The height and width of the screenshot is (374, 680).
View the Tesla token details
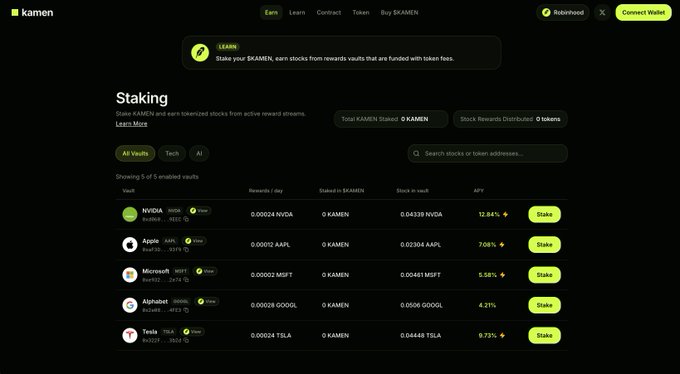192,332
